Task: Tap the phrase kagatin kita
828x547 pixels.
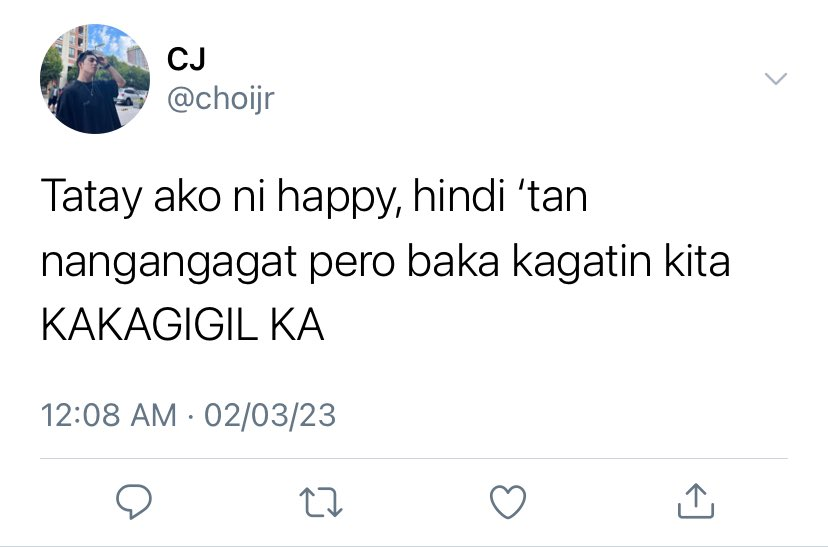Action: pos(621,262)
